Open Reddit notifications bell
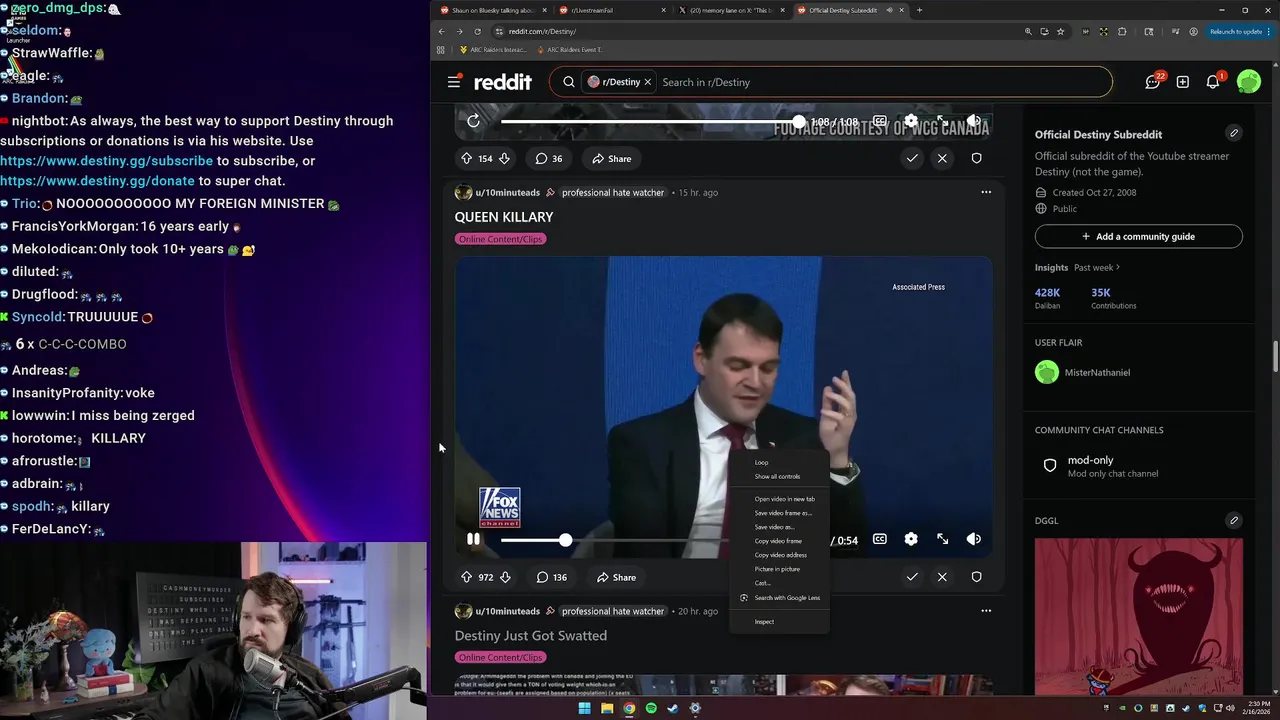 pos(1213,82)
